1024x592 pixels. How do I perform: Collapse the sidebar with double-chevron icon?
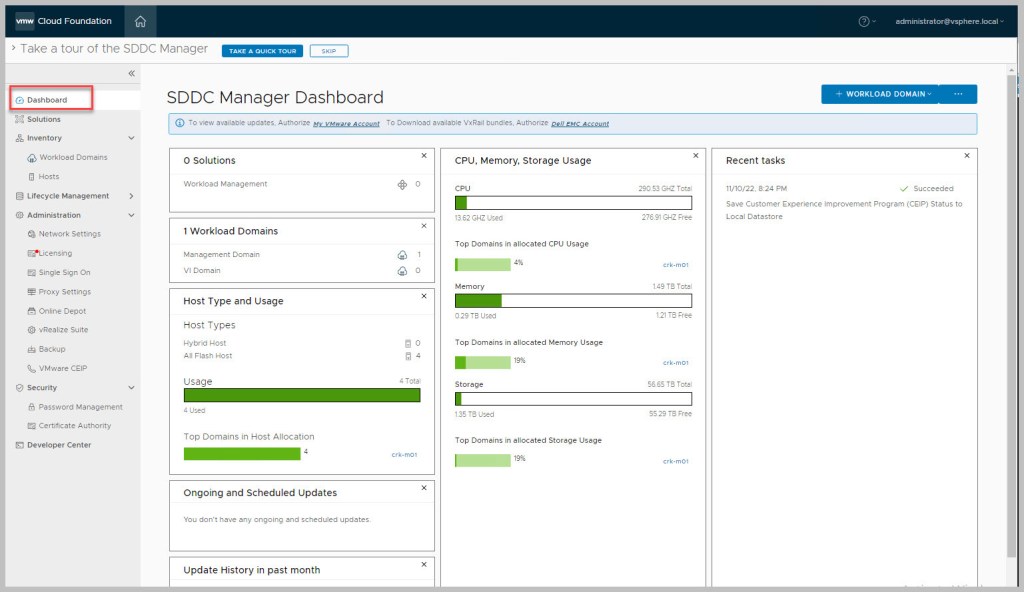pyautogui.click(x=131, y=74)
